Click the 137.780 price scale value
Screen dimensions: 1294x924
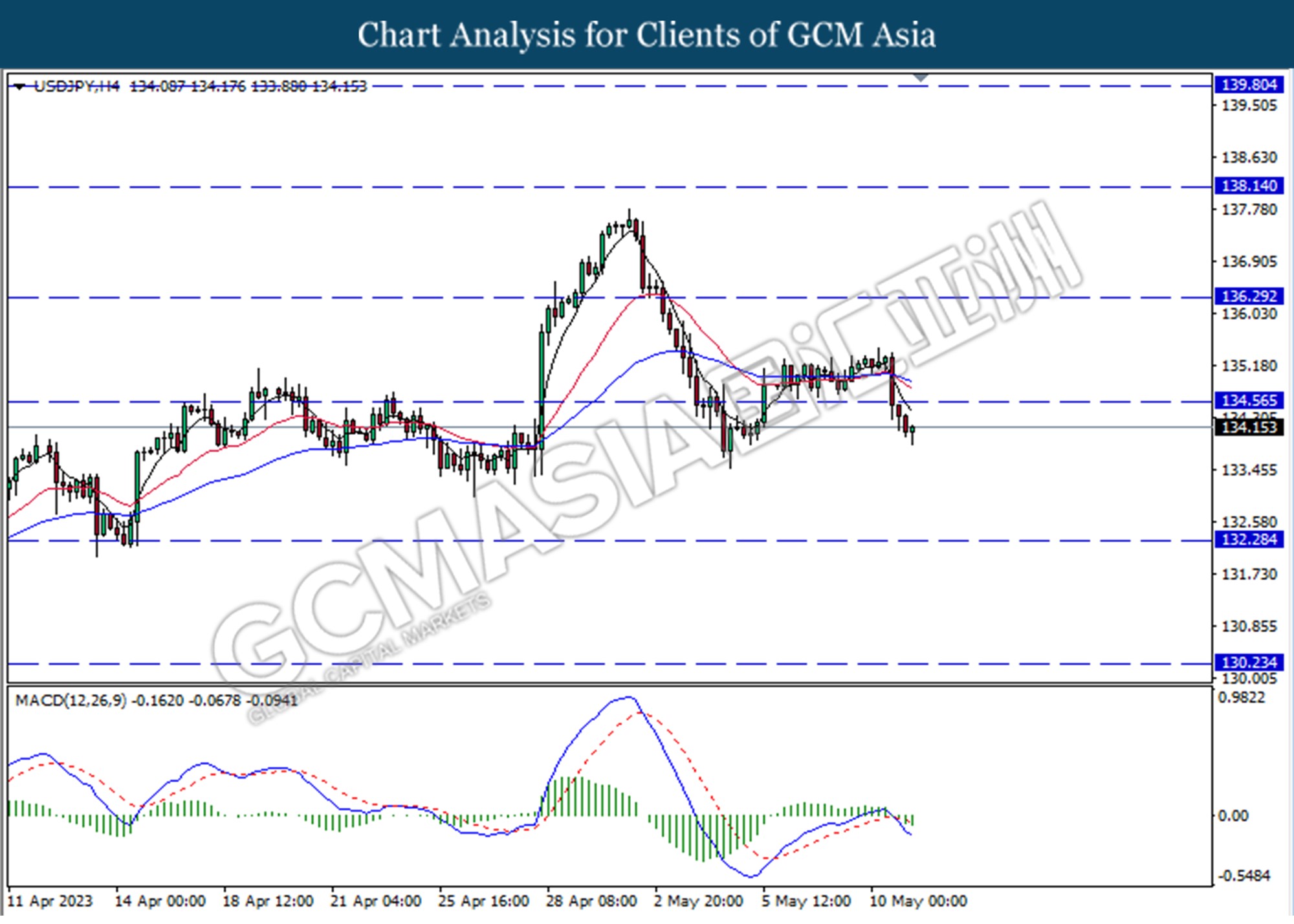tap(1249, 210)
